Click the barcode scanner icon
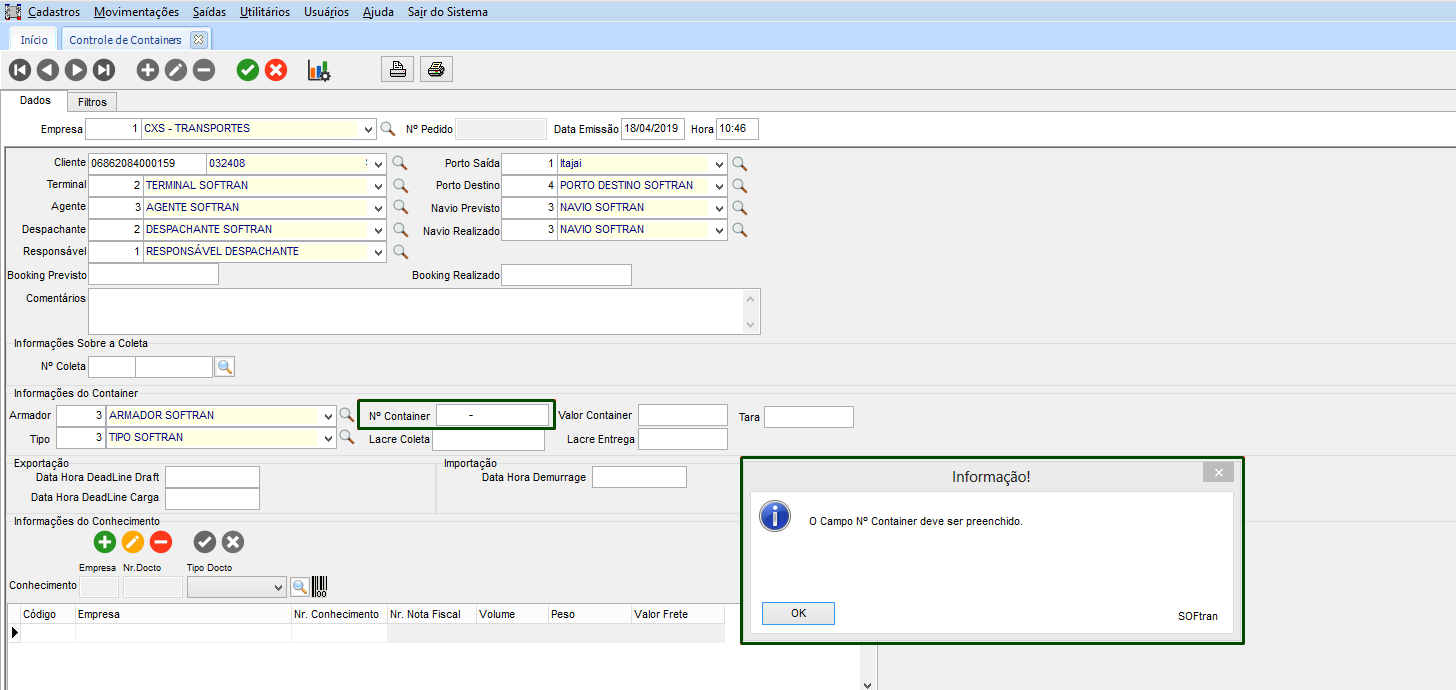This screenshot has height=690, width=1456. [x=320, y=586]
